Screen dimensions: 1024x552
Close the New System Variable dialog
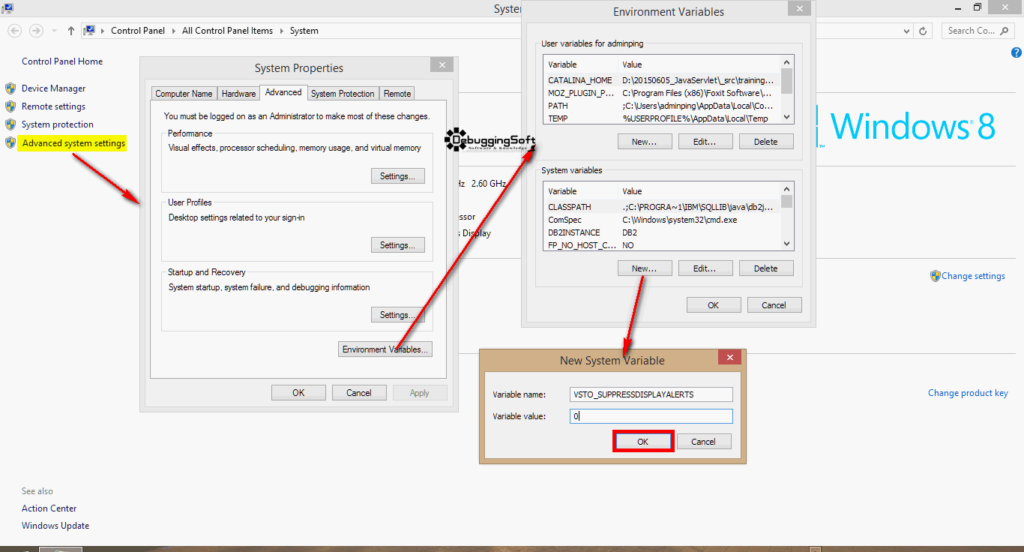point(730,358)
